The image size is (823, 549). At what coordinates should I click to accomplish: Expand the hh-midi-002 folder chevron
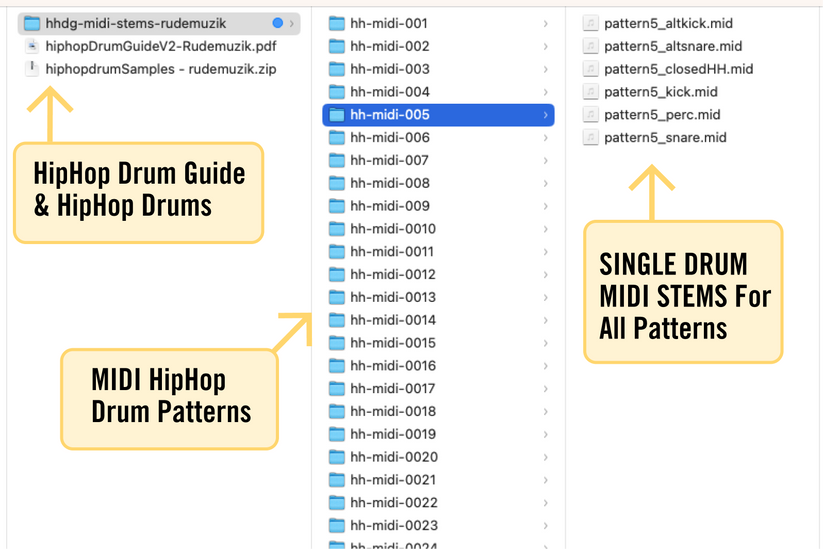pos(545,46)
